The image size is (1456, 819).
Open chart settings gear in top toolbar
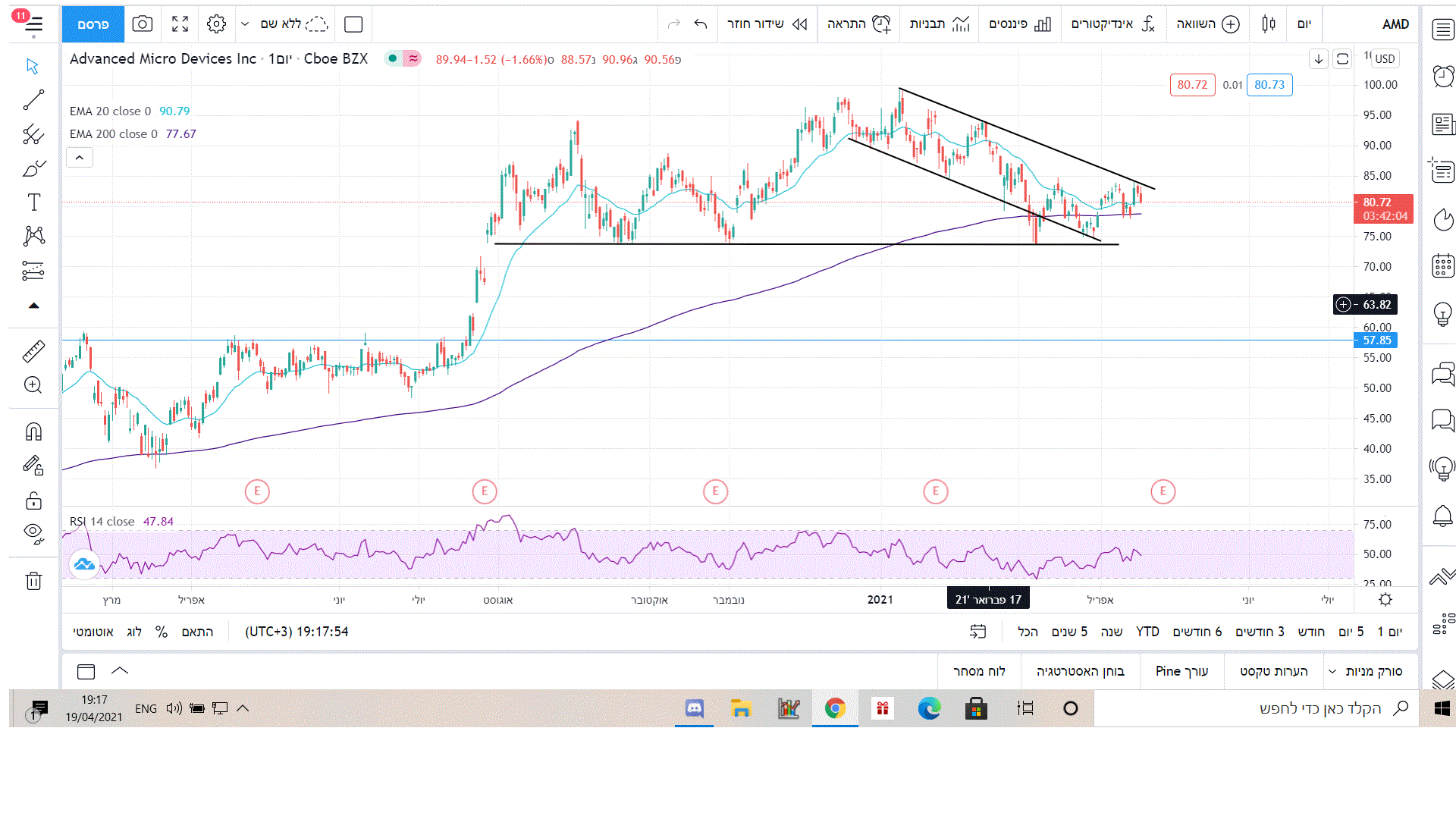(x=216, y=24)
